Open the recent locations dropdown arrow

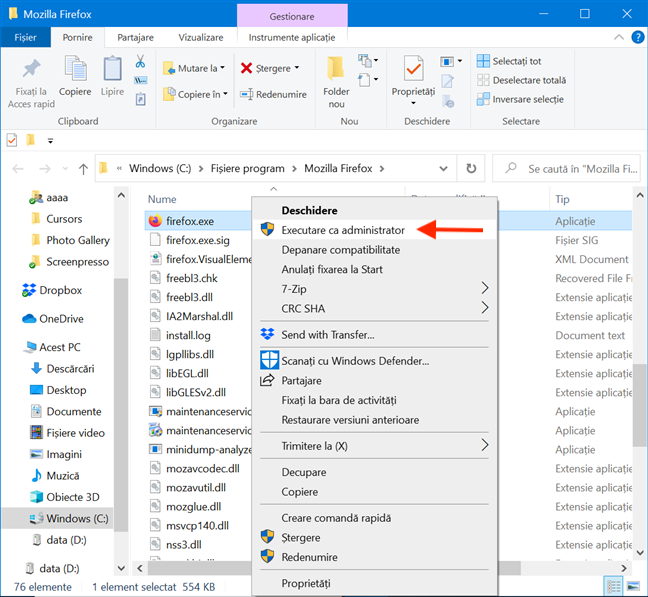[65, 169]
